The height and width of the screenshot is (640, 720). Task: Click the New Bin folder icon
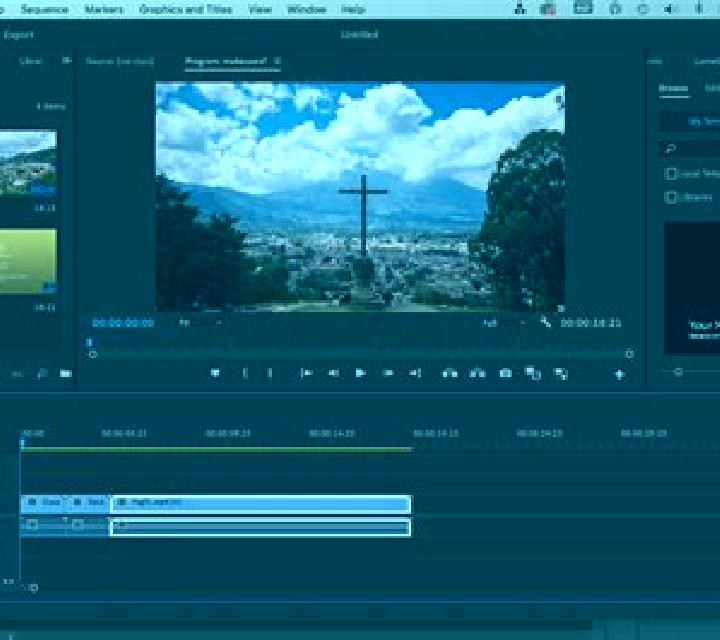click(x=66, y=374)
